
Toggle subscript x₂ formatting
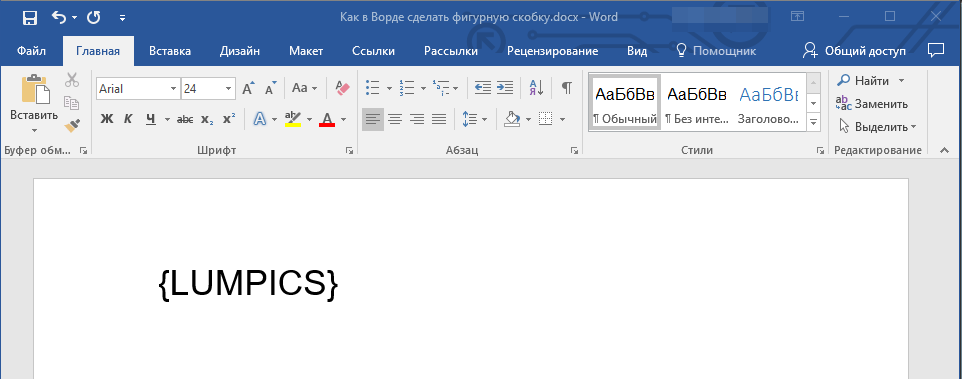point(207,120)
